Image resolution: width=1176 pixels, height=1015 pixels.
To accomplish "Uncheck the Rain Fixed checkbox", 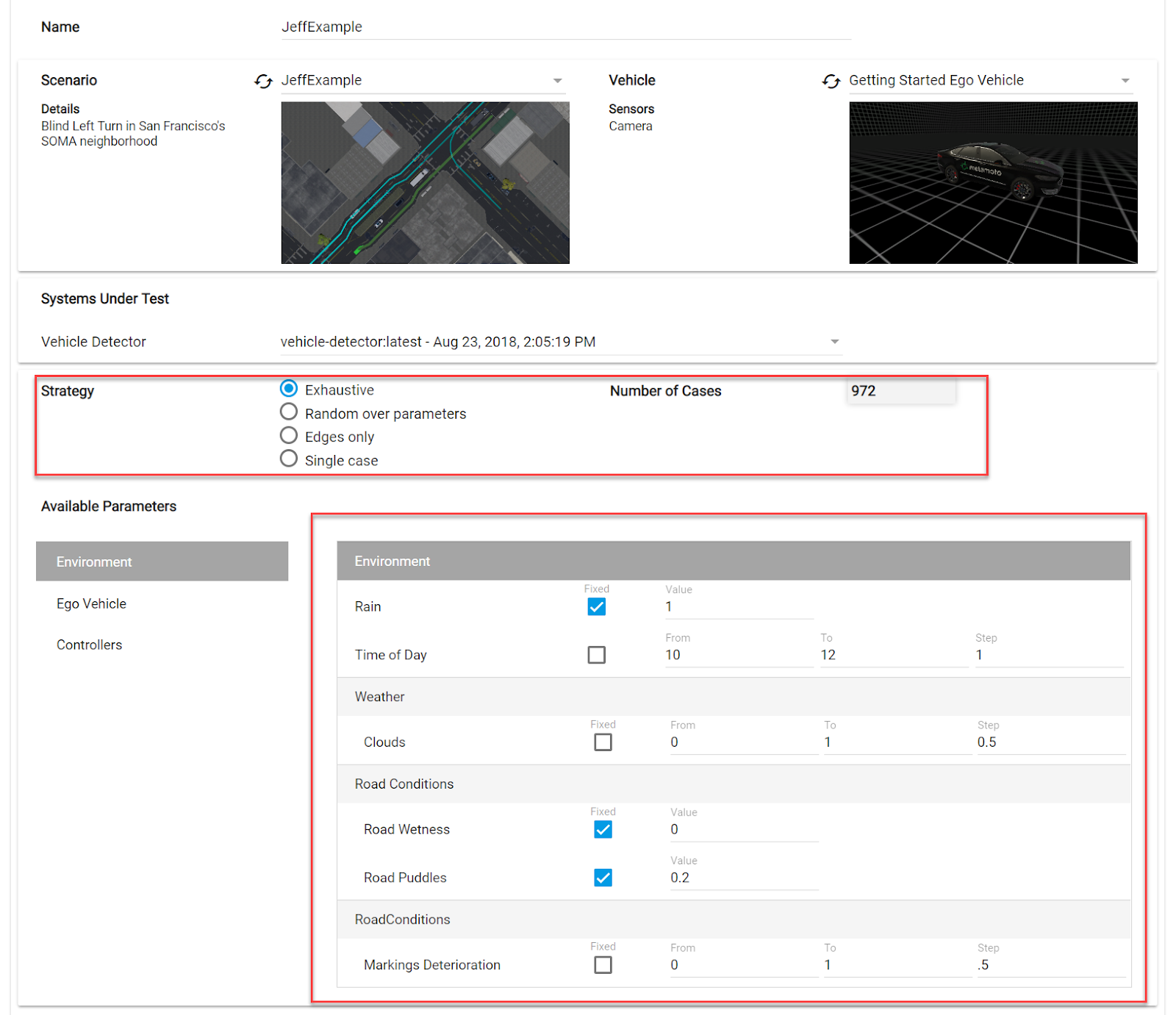I will (596, 607).
